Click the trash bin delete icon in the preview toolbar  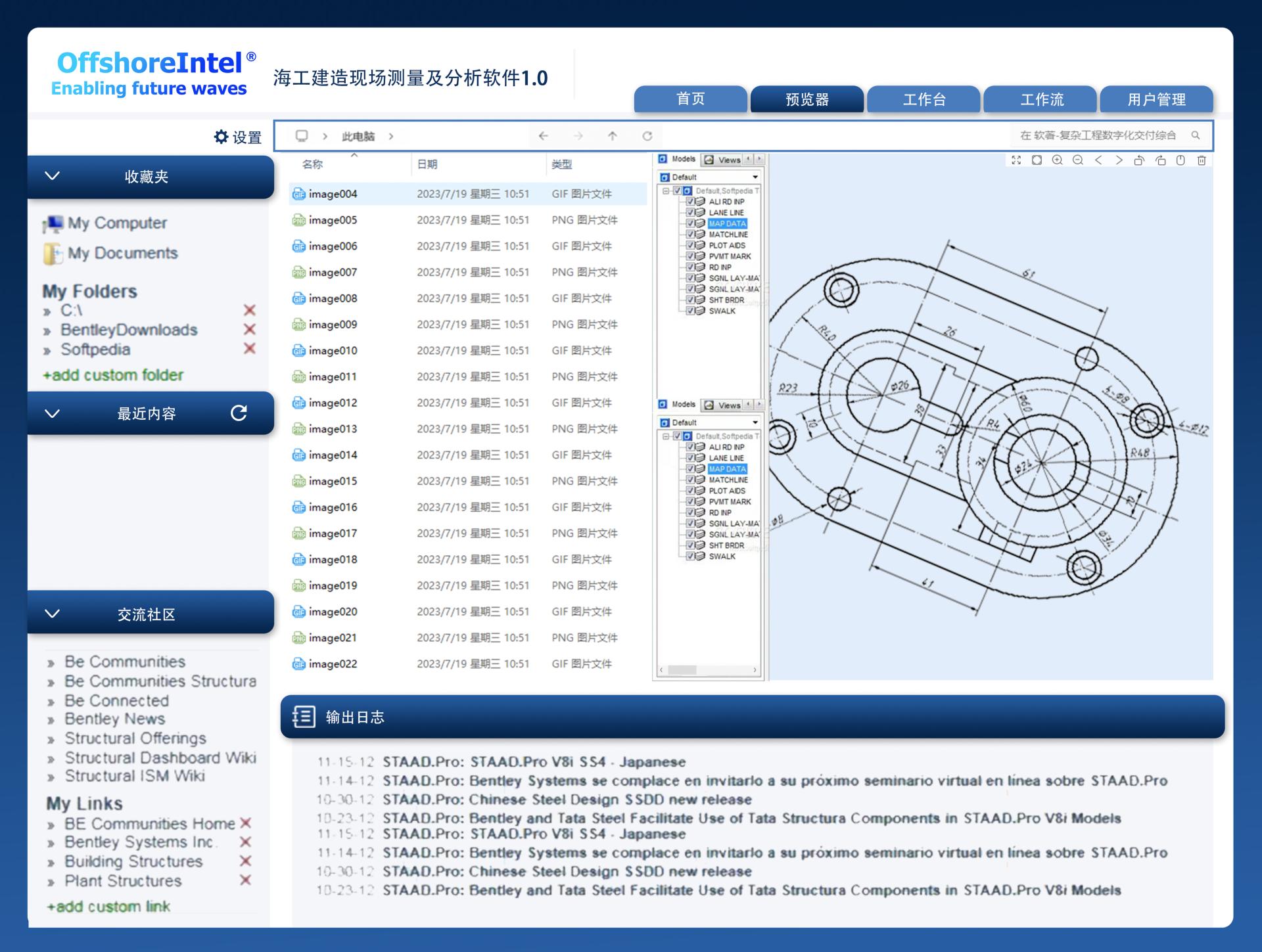pos(1202,160)
